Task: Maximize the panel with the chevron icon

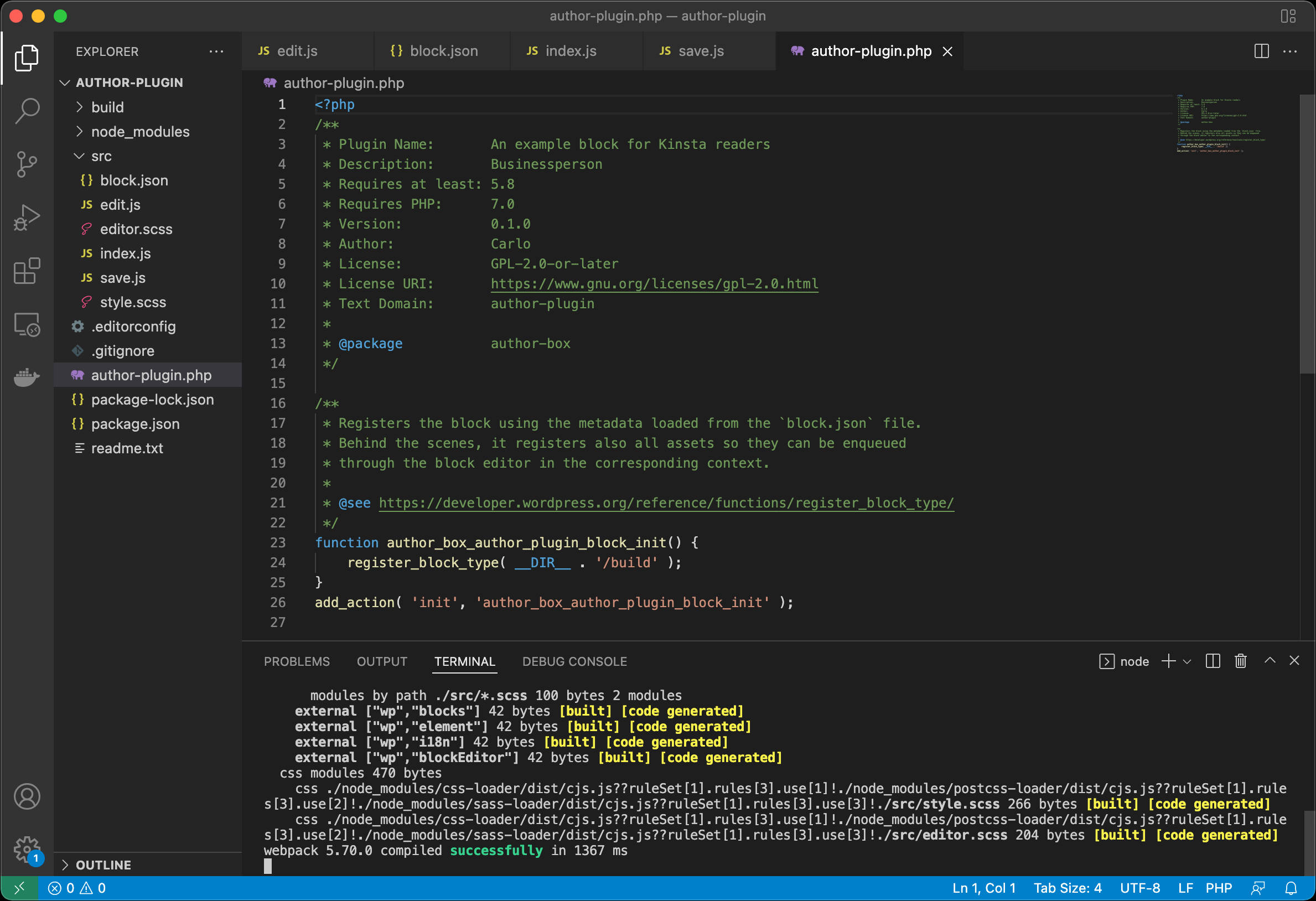Action: point(1270,661)
